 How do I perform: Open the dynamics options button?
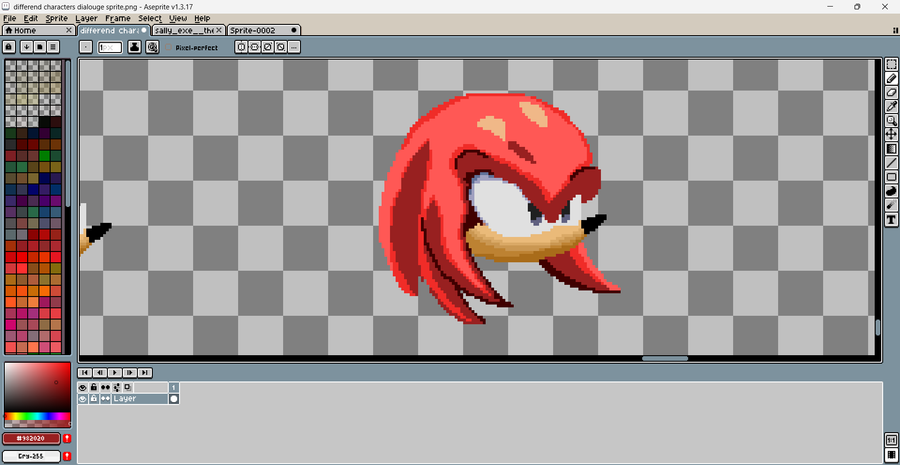(x=152, y=47)
